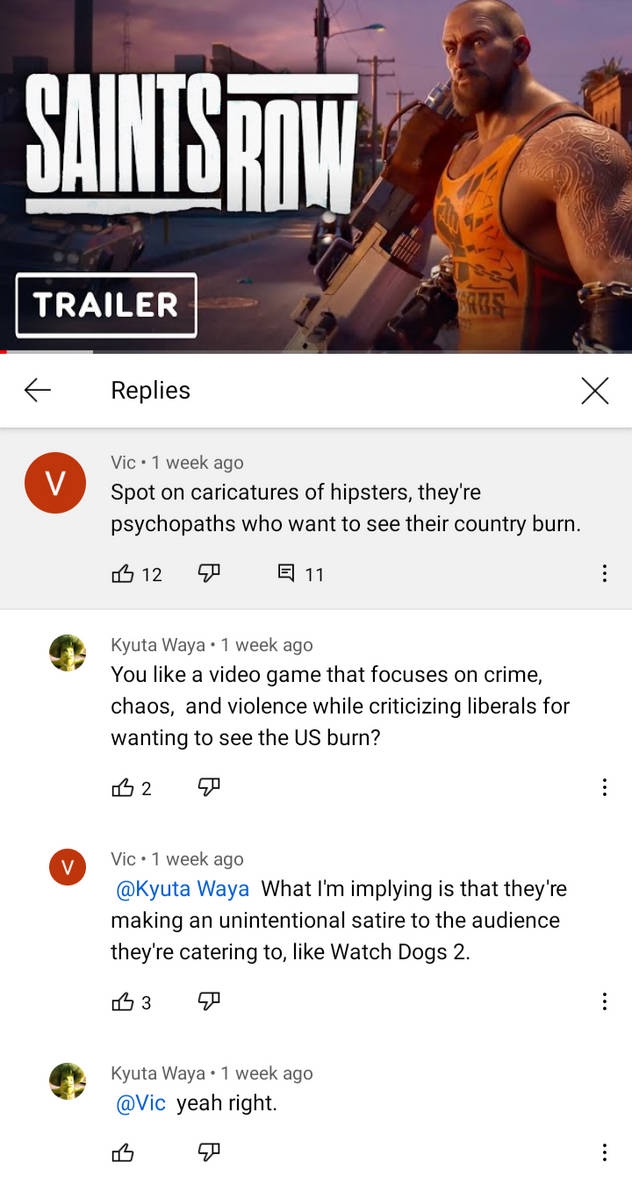Like Kyuta Waya's 'yeah right' reply
The width and height of the screenshot is (632, 1177).
[x=122, y=1152]
